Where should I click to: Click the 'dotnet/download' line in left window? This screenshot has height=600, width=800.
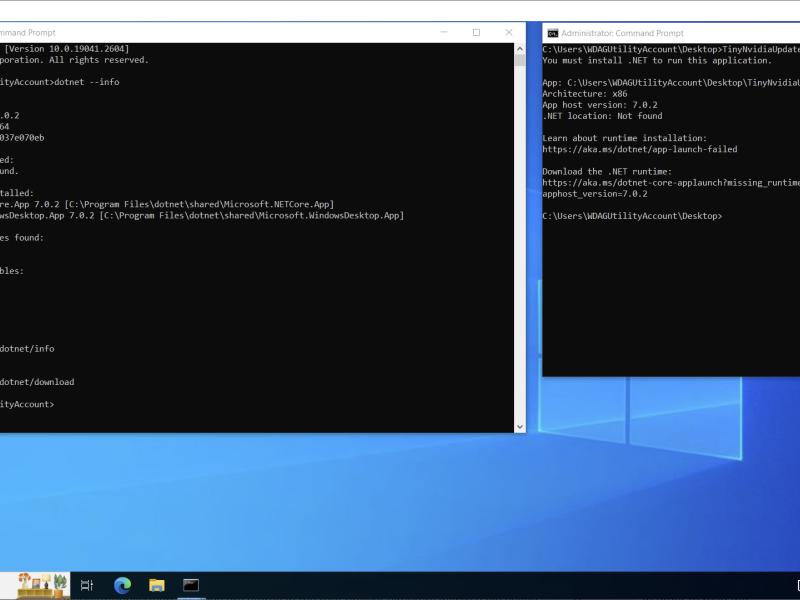tap(37, 382)
